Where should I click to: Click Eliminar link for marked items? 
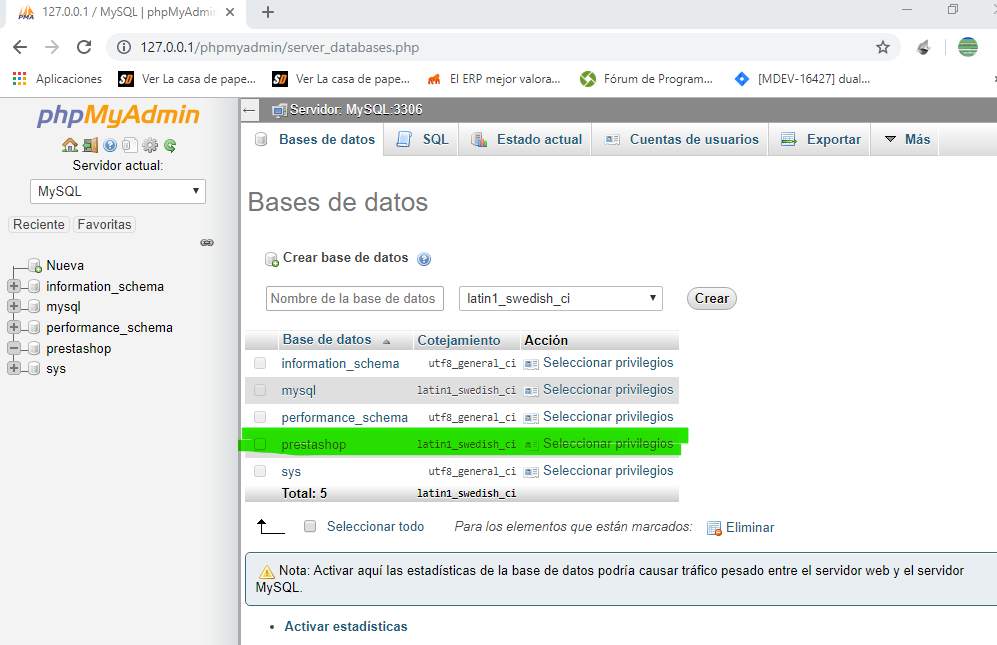click(750, 527)
